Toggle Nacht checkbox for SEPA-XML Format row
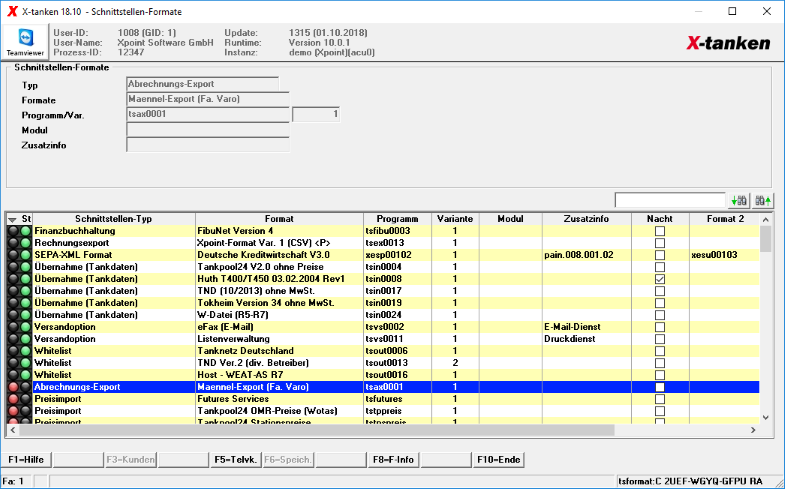The image size is (785, 489). pyautogui.click(x=660, y=255)
